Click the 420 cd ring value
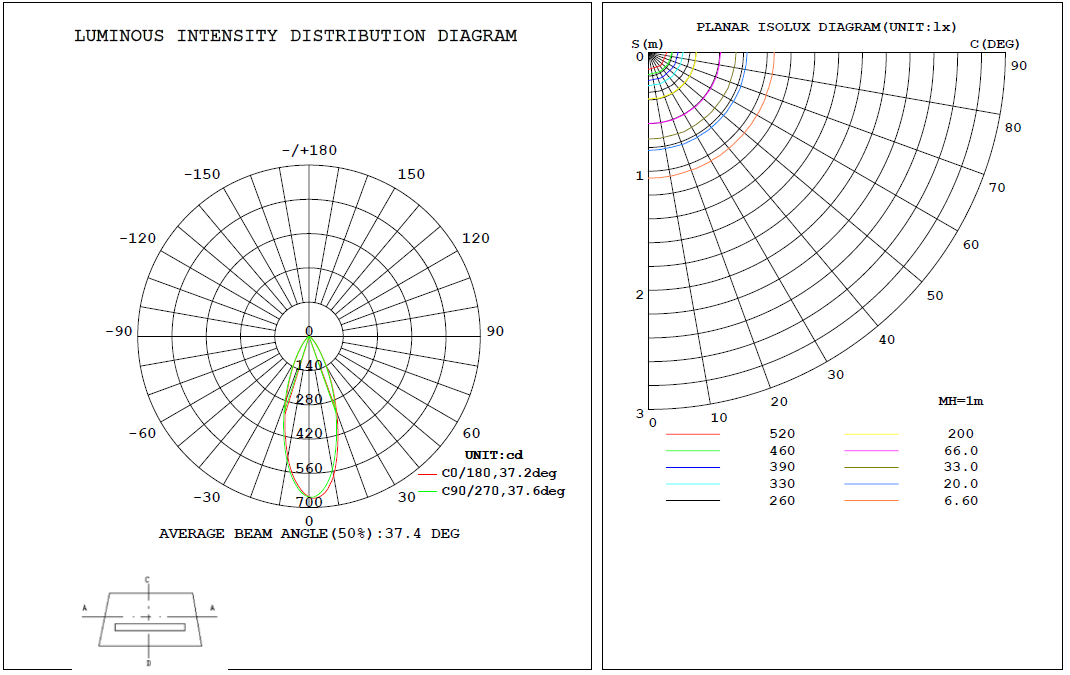 pos(309,433)
